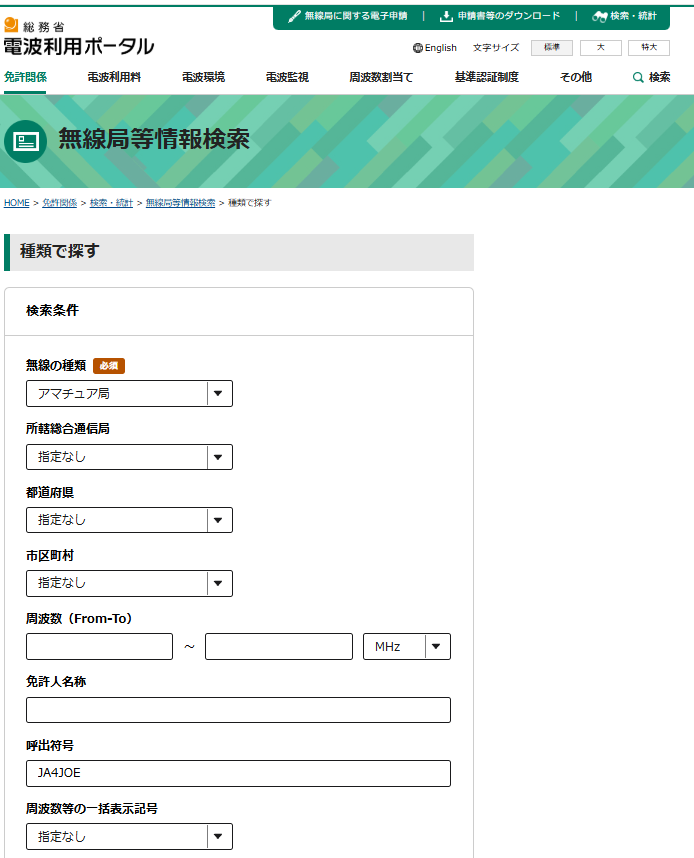Set font size to 大
The width and height of the screenshot is (694, 858).
pos(600,48)
